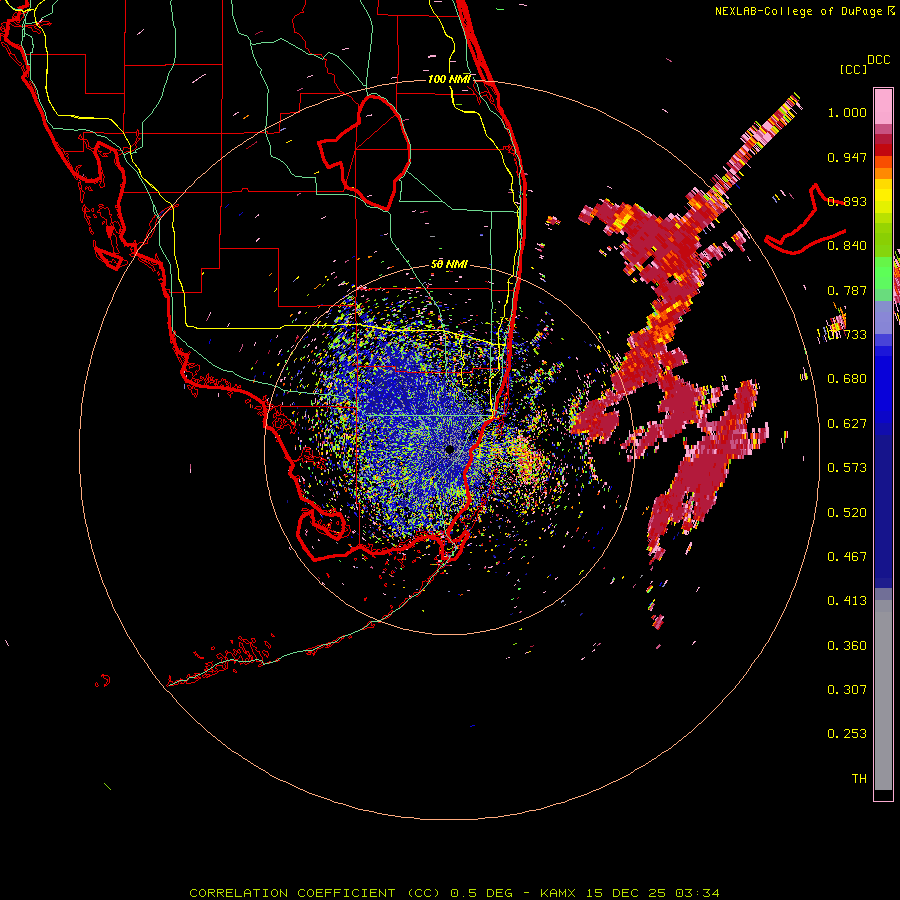Select the 0.627 scale value
The height and width of the screenshot is (900, 900).
pos(847,424)
